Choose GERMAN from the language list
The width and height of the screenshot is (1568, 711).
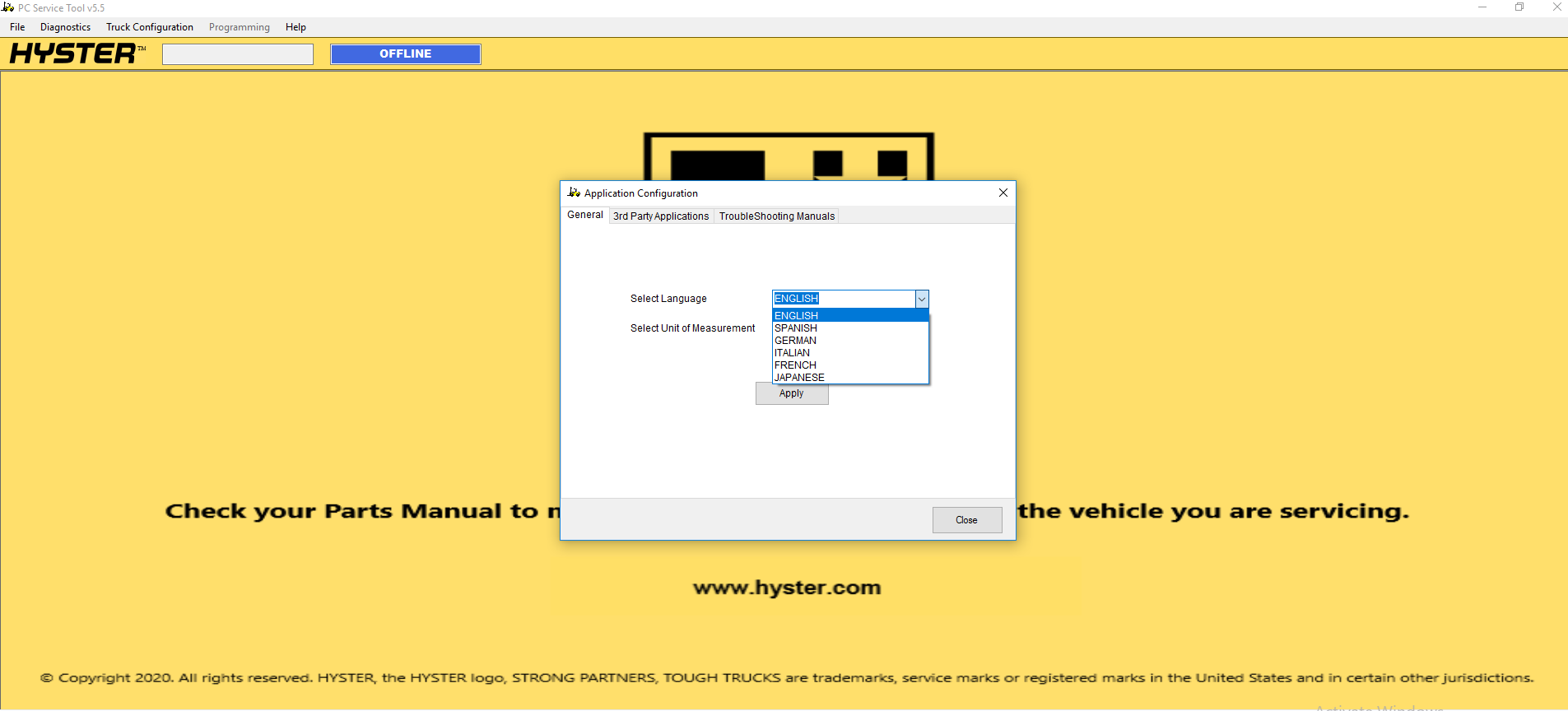tap(850, 340)
